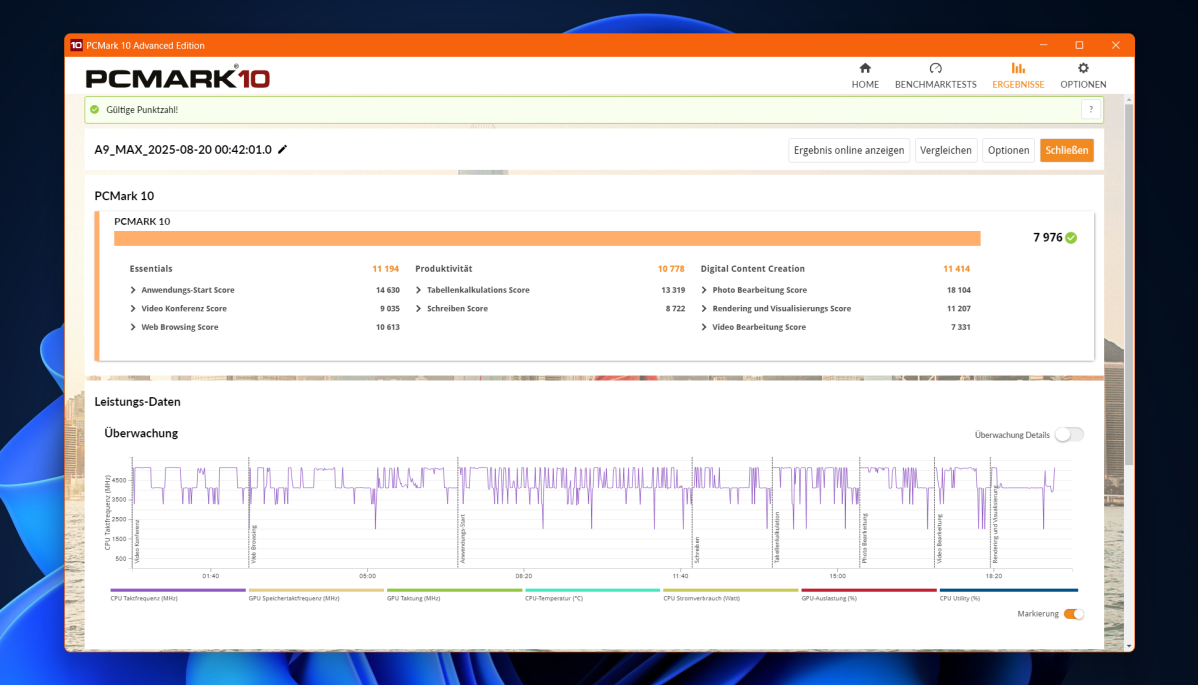Image resolution: width=1198 pixels, height=685 pixels.
Task: Select CPU-Temperatur legend color bar
Action: (593, 590)
